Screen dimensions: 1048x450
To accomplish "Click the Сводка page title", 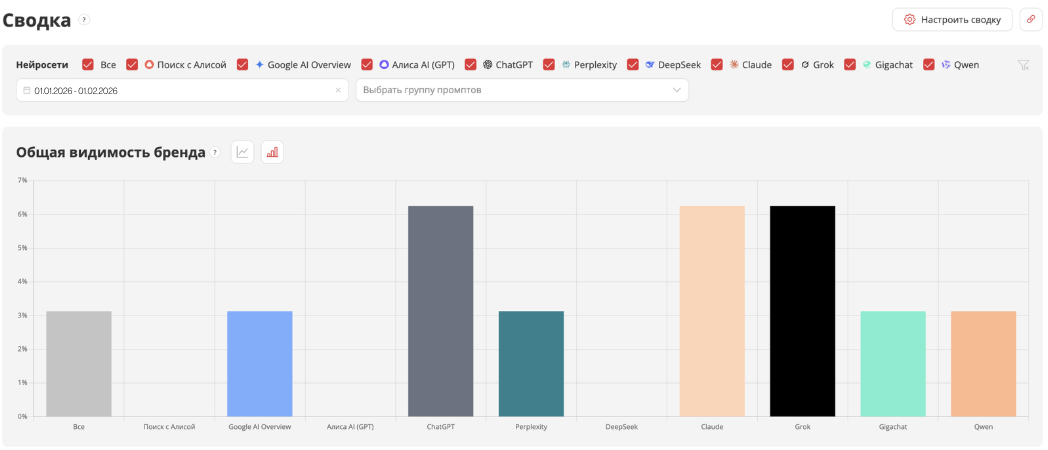I will point(37,20).
